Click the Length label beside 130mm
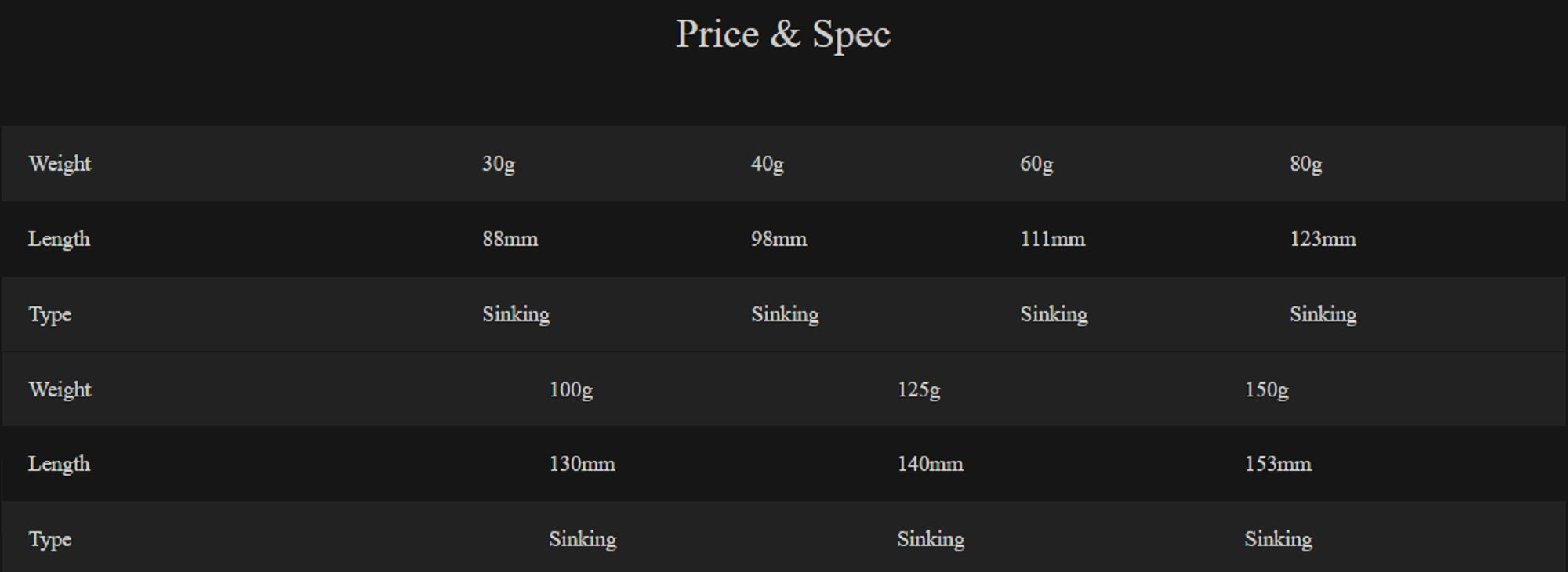 (60, 464)
